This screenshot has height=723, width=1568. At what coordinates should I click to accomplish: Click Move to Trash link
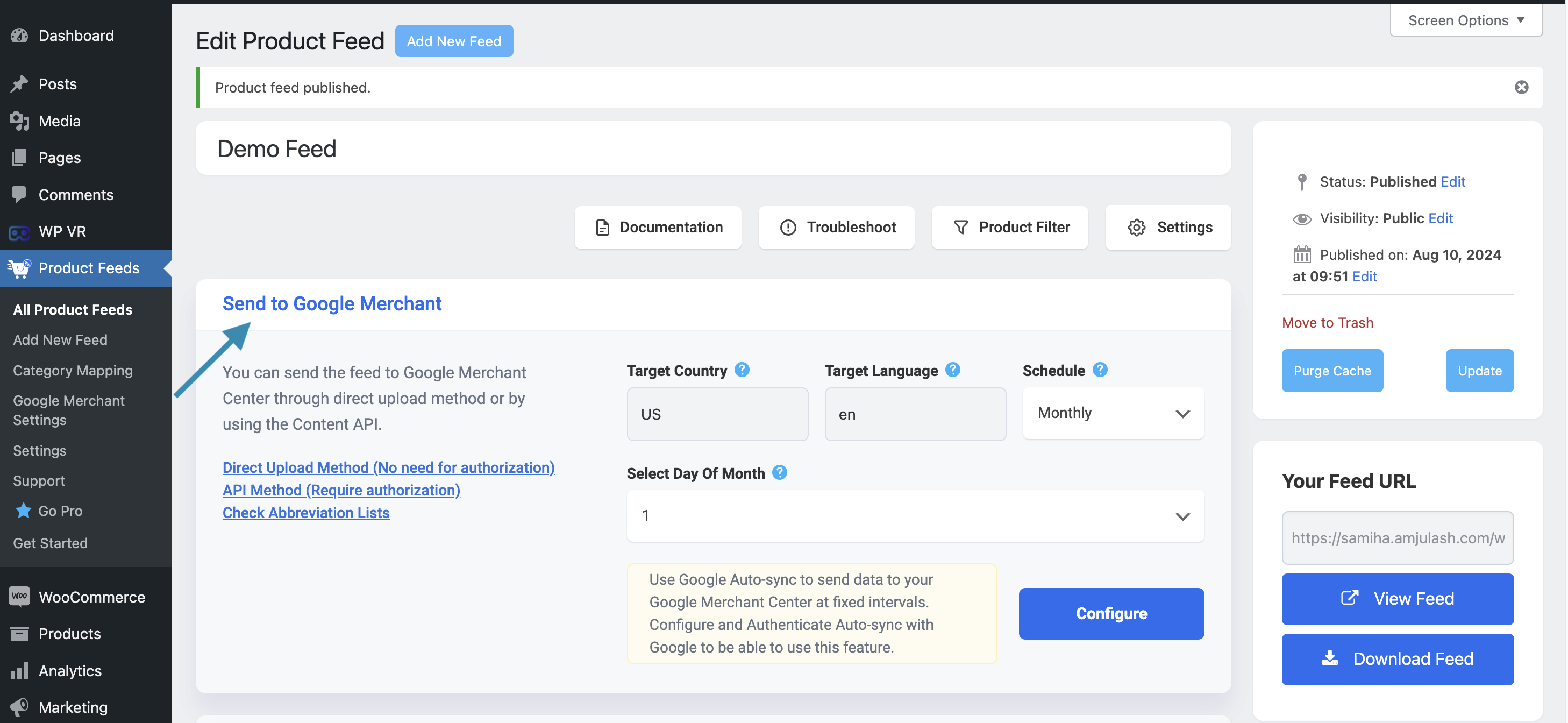pos(1328,322)
